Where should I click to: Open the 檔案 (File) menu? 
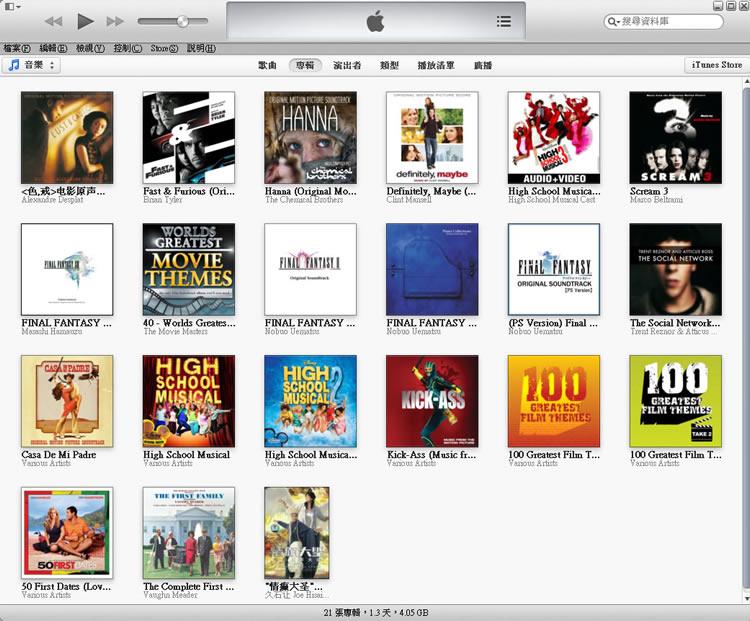coord(17,48)
